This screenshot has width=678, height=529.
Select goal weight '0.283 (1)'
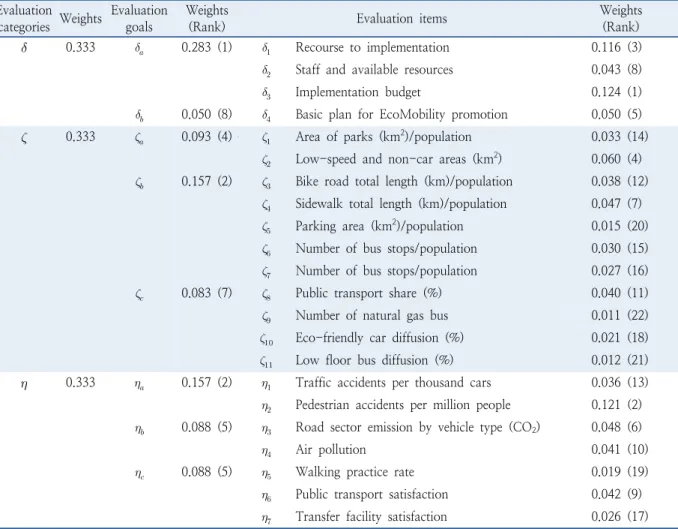[x=207, y=47]
